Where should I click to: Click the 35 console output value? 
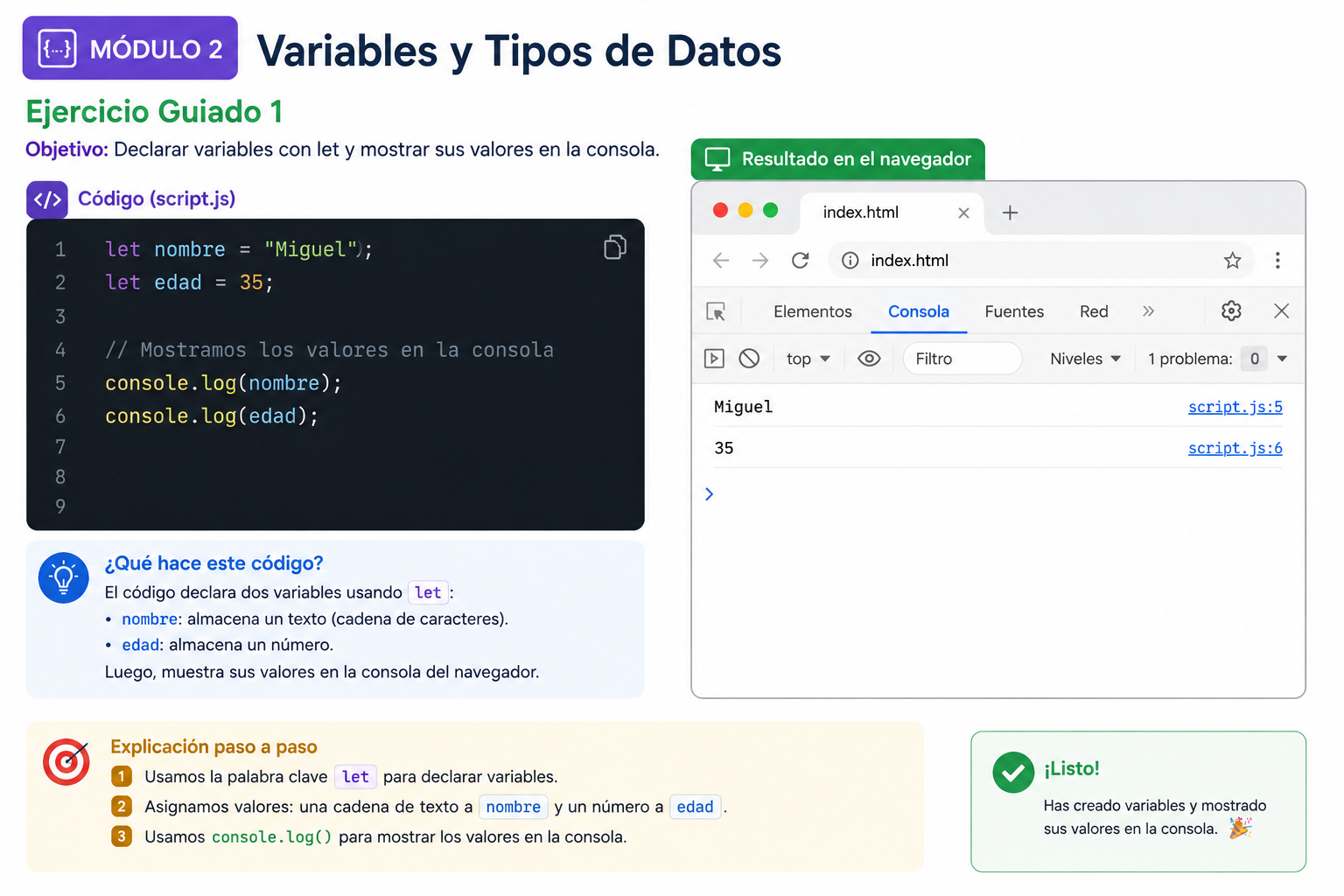point(724,448)
